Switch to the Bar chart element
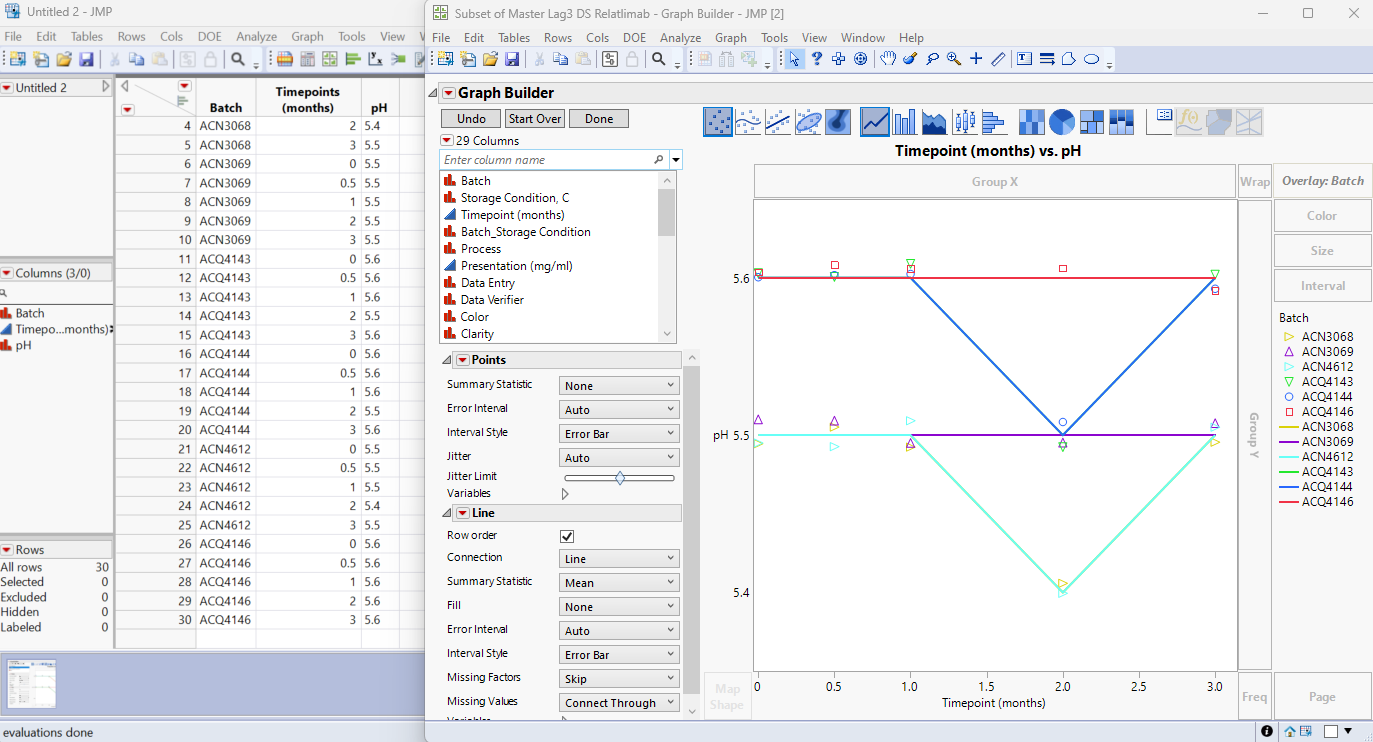Image resolution: width=1373 pixels, height=742 pixels. coord(904,121)
